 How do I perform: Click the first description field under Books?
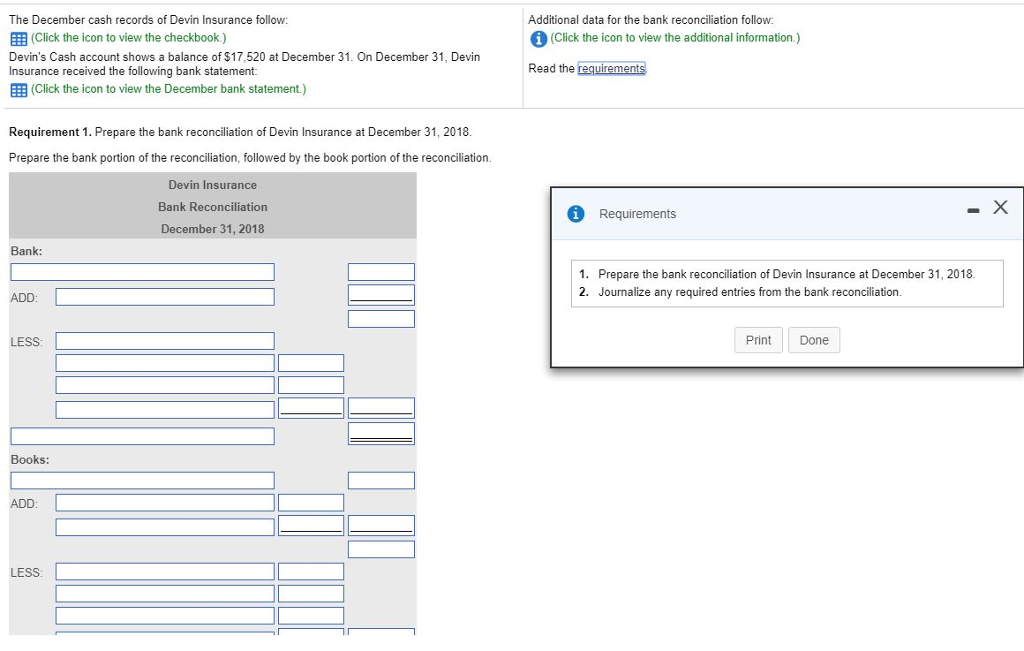(x=142, y=479)
